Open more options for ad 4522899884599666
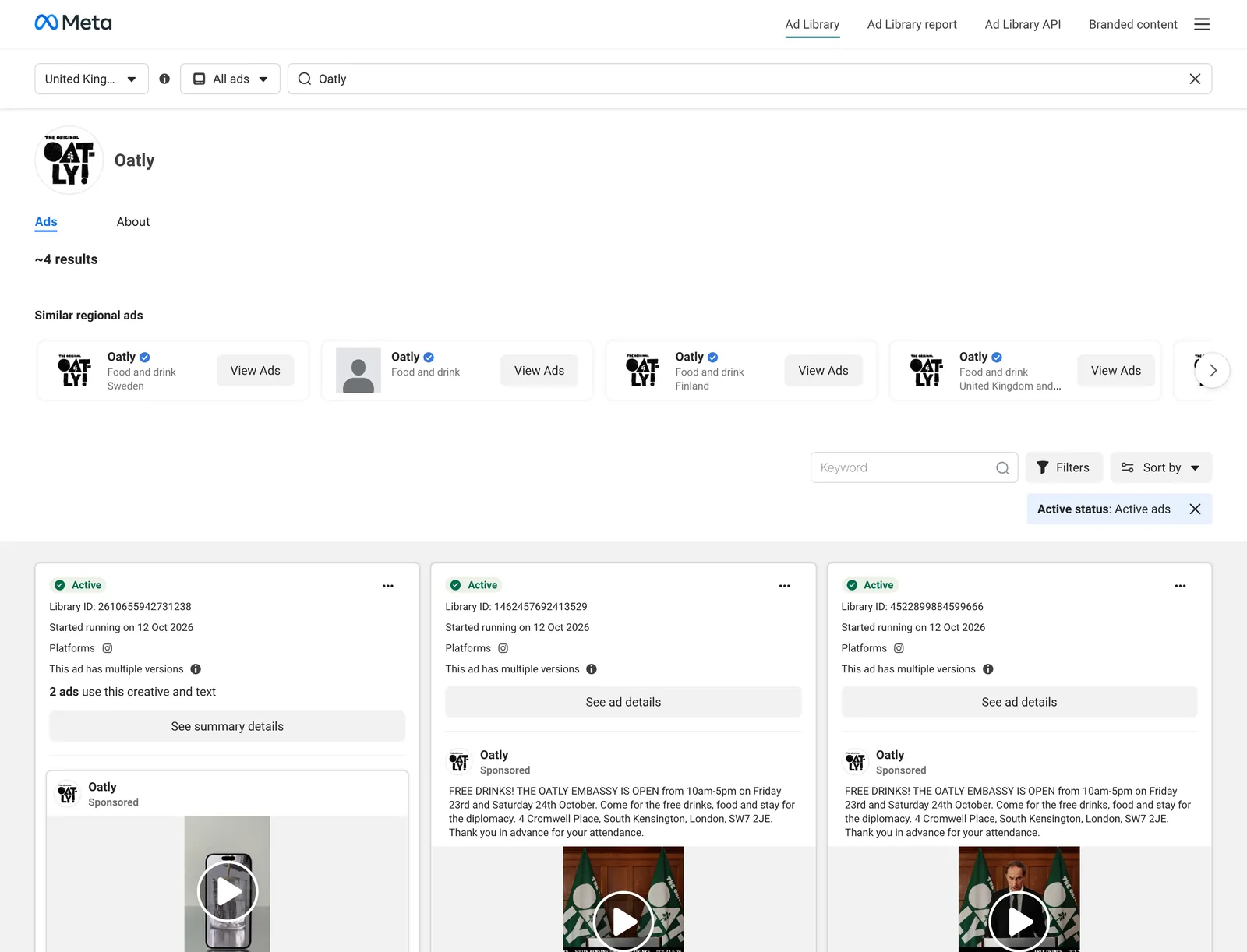 1180,586
